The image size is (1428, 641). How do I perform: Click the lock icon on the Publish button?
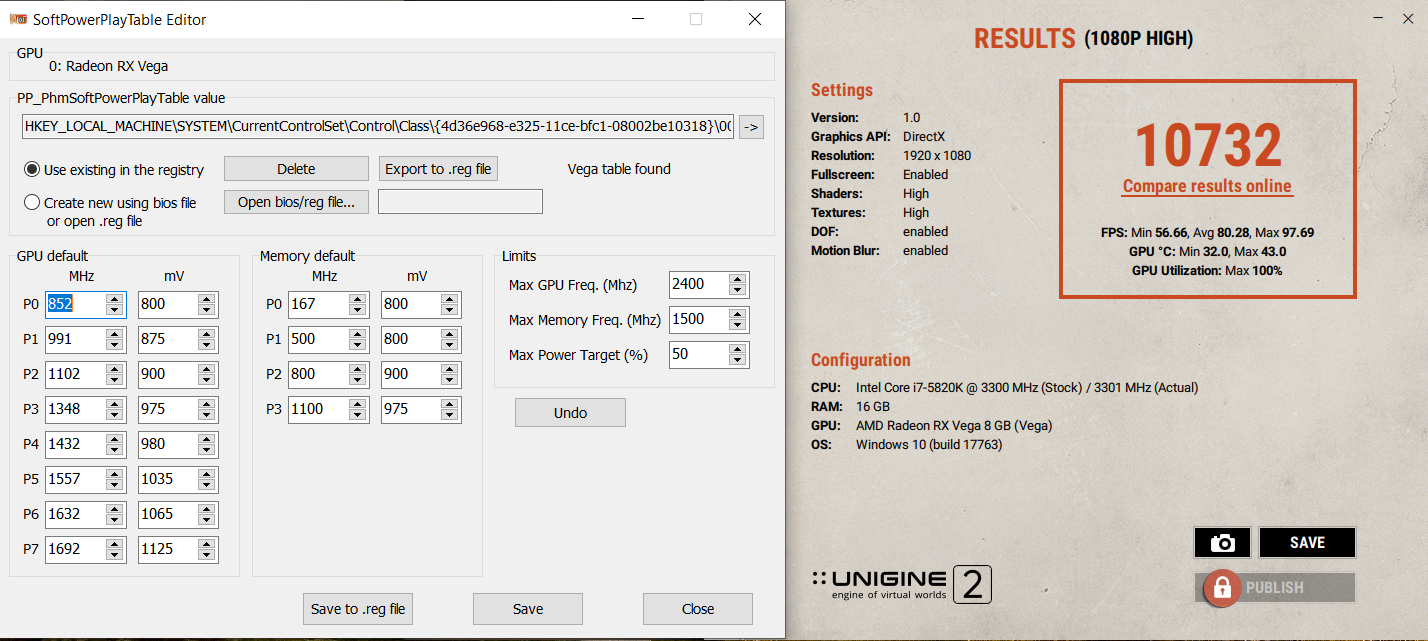click(x=1221, y=588)
